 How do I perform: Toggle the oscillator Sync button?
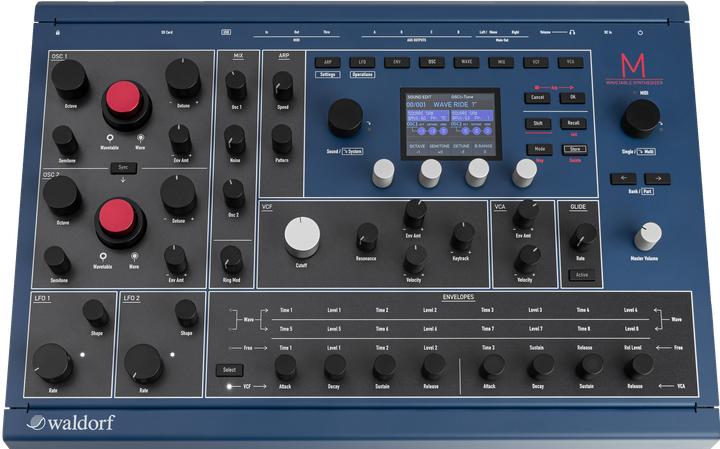click(x=124, y=168)
